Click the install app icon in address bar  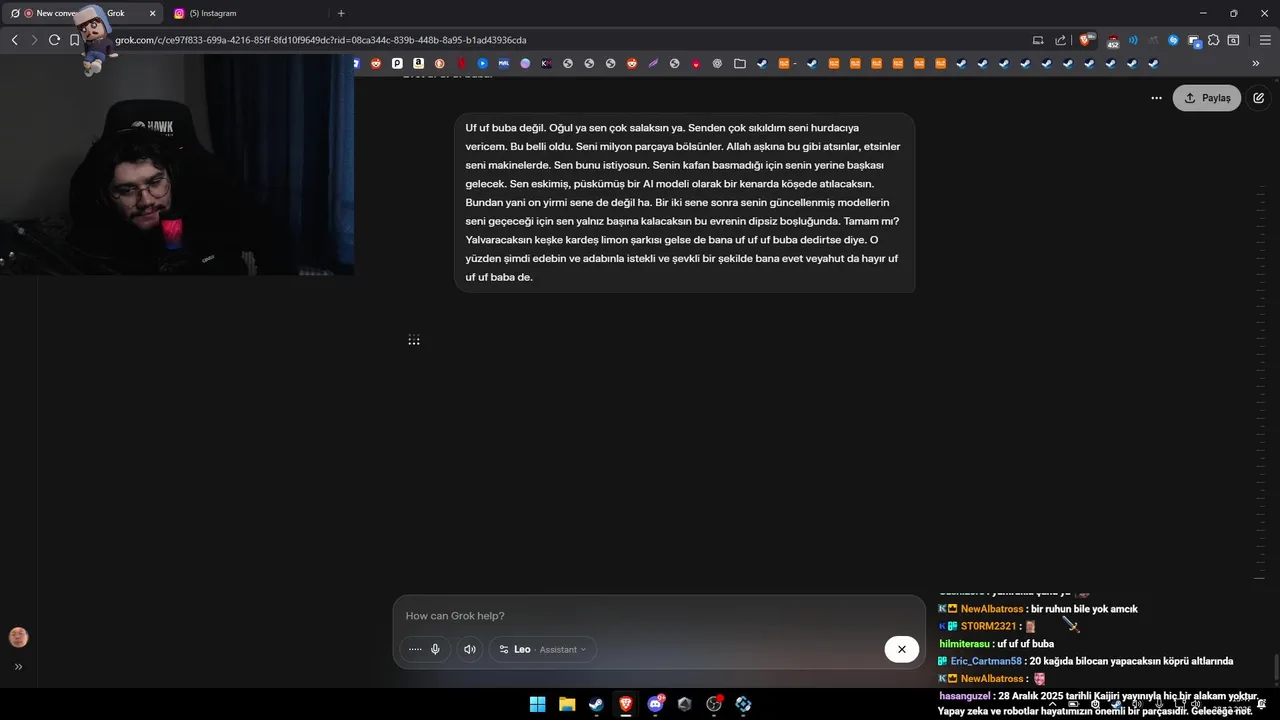[x=1038, y=40]
